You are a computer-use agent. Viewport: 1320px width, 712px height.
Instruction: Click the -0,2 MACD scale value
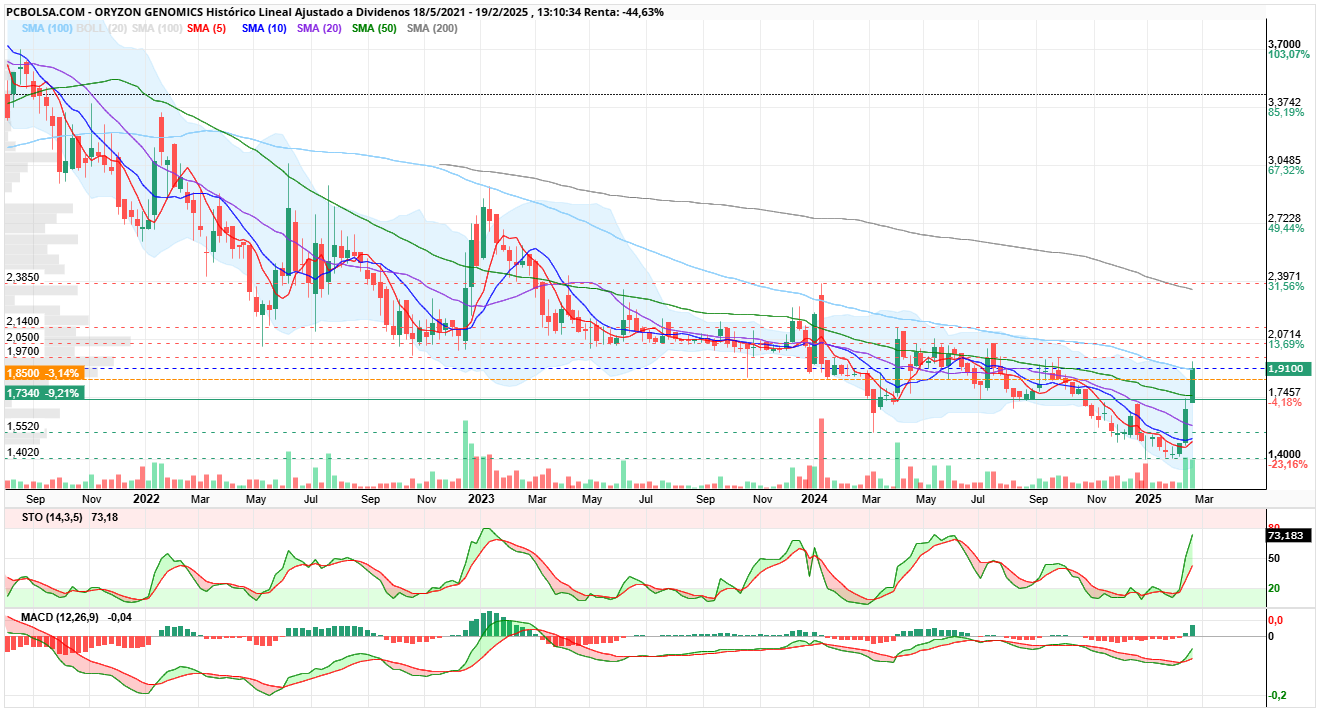pyautogui.click(x=1276, y=695)
